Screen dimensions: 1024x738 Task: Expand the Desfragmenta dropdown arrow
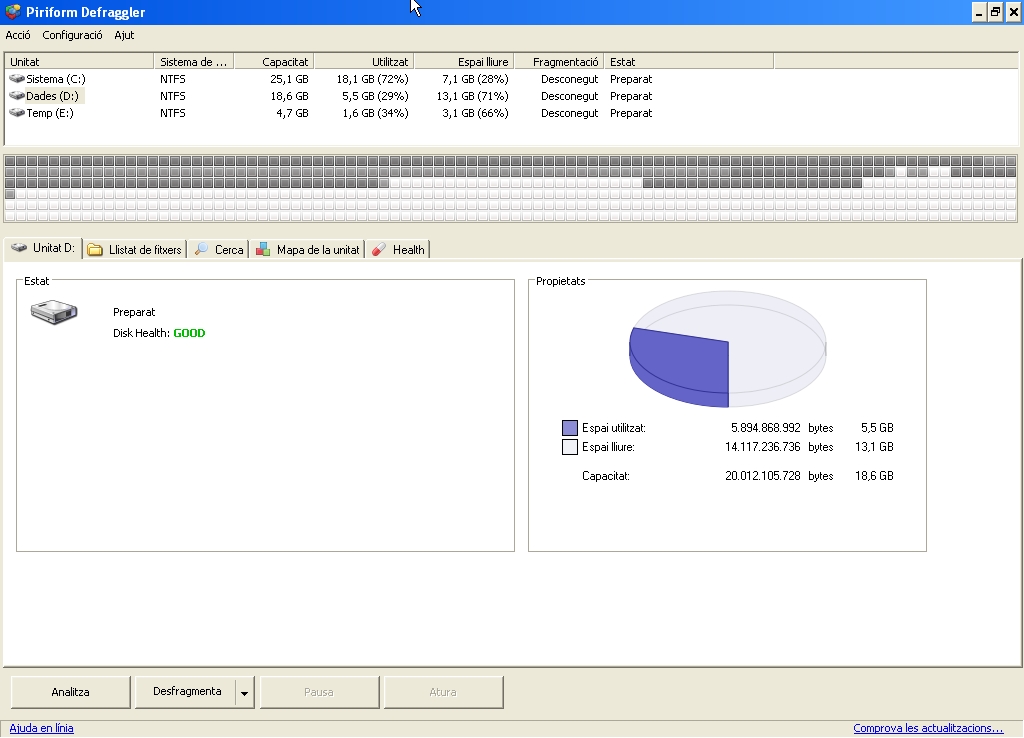[x=245, y=693]
